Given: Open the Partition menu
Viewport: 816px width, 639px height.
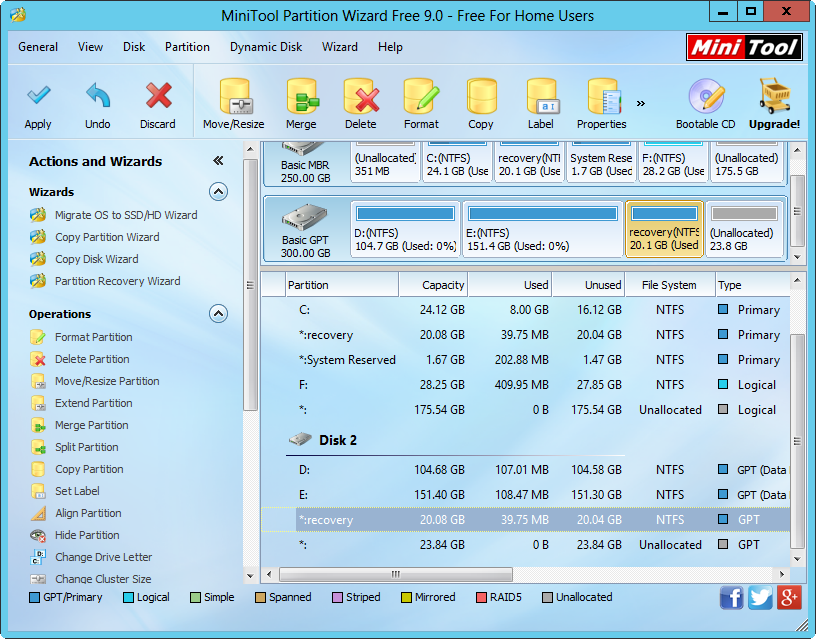Looking at the screenshot, I should (x=187, y=47).
